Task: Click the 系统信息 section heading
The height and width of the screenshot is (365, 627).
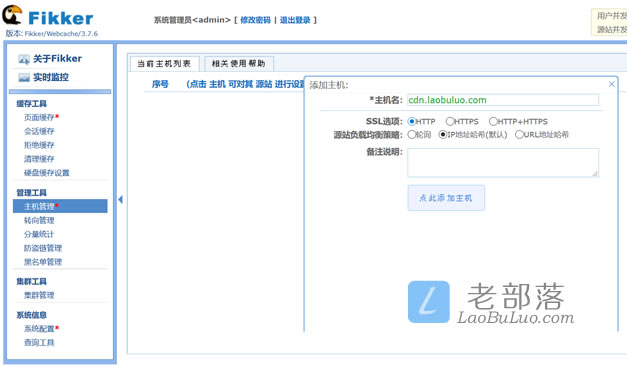Action: [x=32, y=315]
